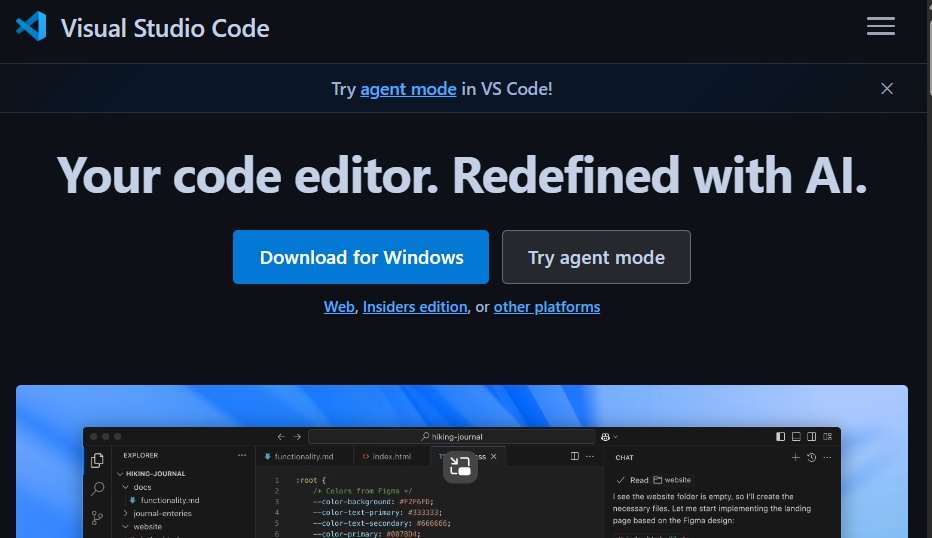932x538 pixels.
Task: Dismiss the agent mode announcement banner
Action: 887,89
